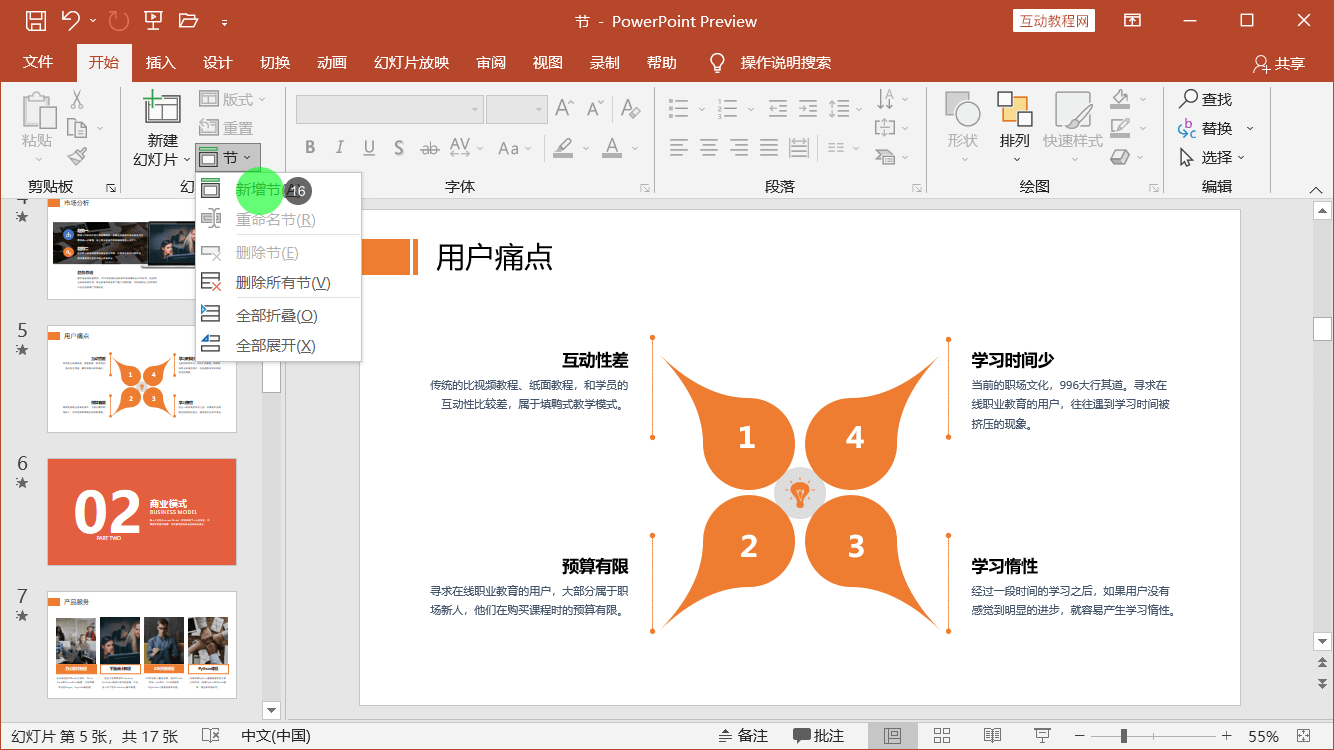Click the Cut scissors icon
This screenshot has height=750, width=1334.
(76, 99)
